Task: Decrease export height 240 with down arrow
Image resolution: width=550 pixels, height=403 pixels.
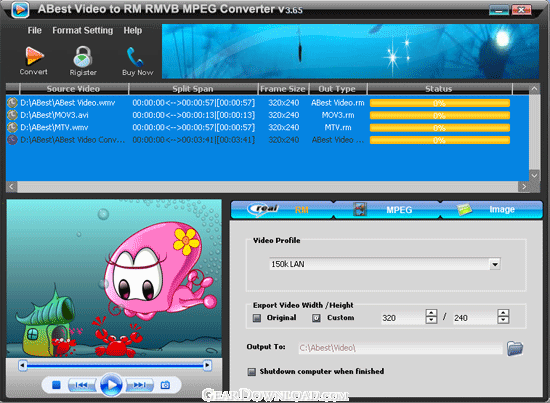Action: 503,320
